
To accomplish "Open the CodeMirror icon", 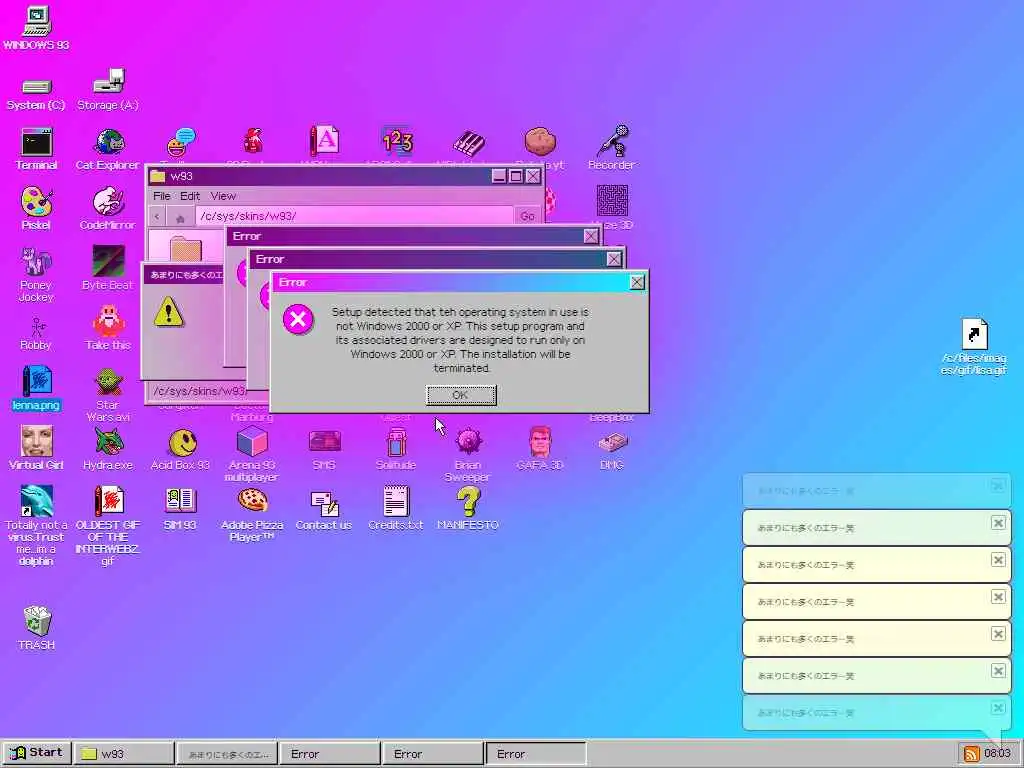I will [108, 201].
